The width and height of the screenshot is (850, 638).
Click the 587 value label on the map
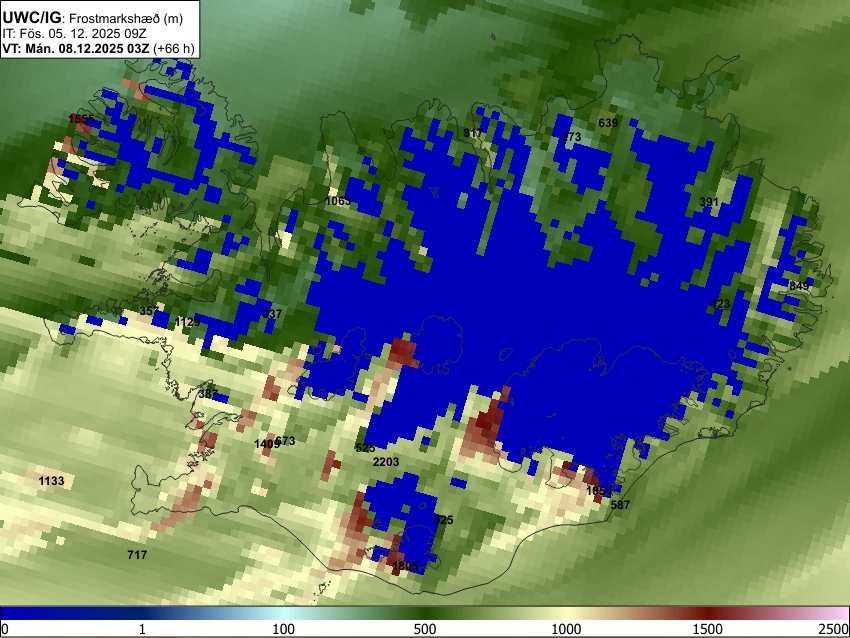click(x=620, y=505)
